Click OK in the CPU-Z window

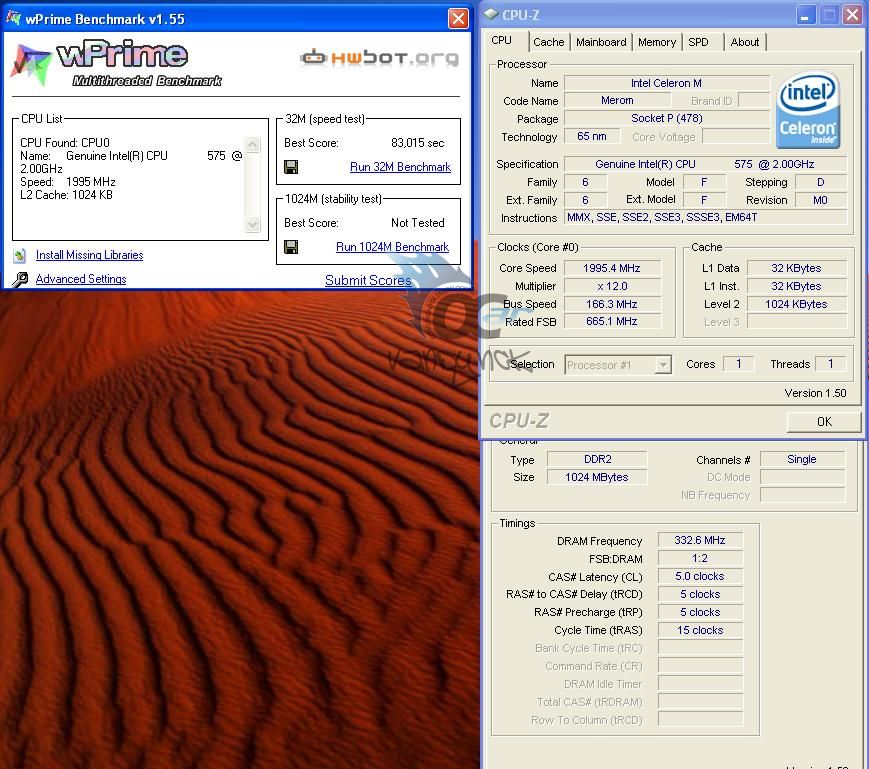coord(824,422)
